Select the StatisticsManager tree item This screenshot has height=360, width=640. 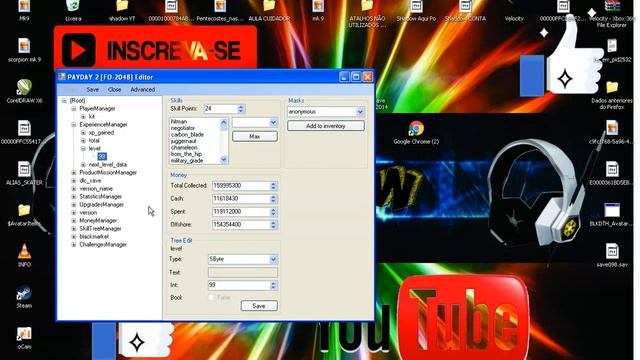point(100,197)
